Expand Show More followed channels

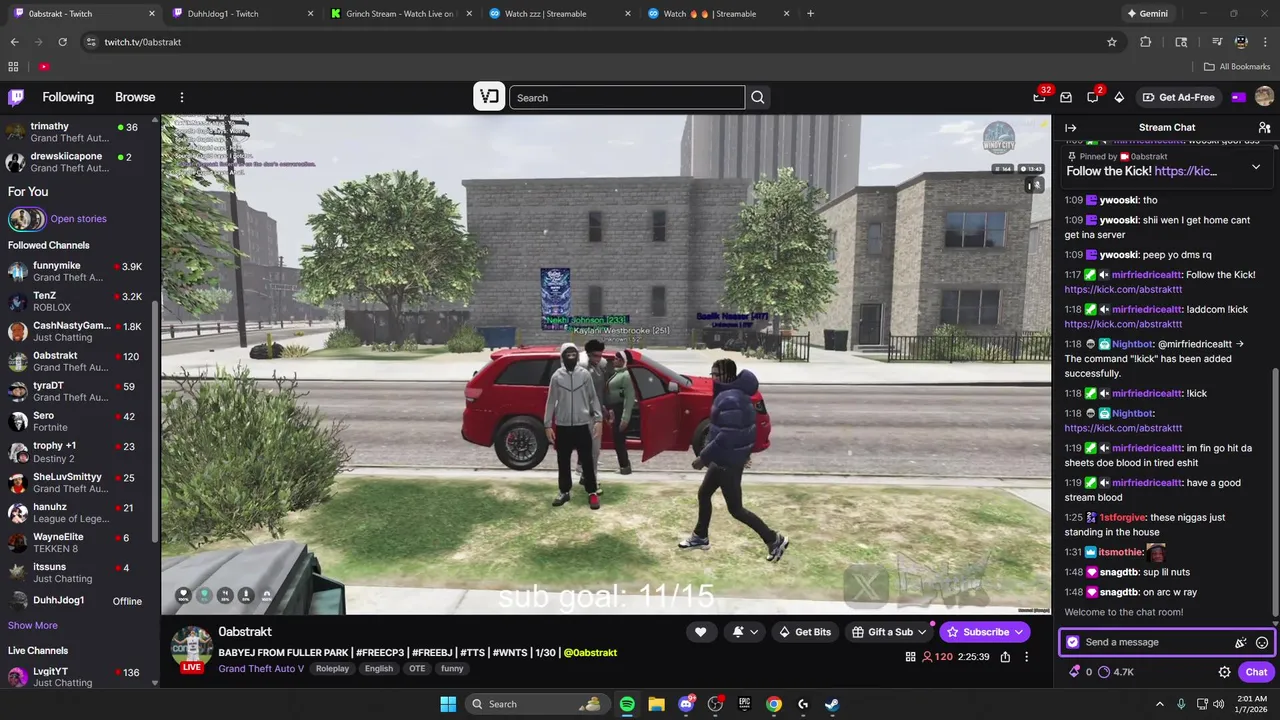coord(33,625)
